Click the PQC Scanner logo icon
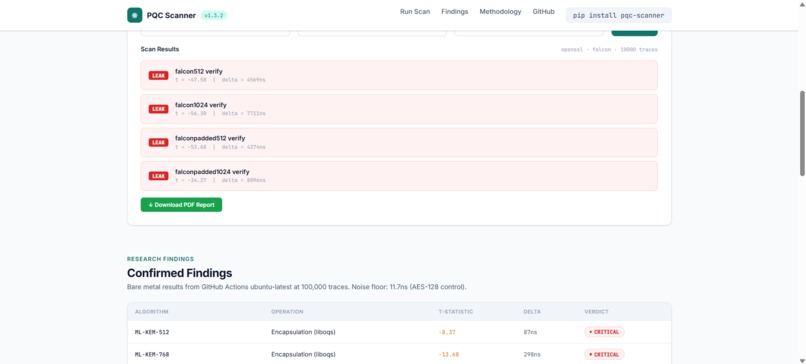This screenshot has width=806, height=364. 135,15
